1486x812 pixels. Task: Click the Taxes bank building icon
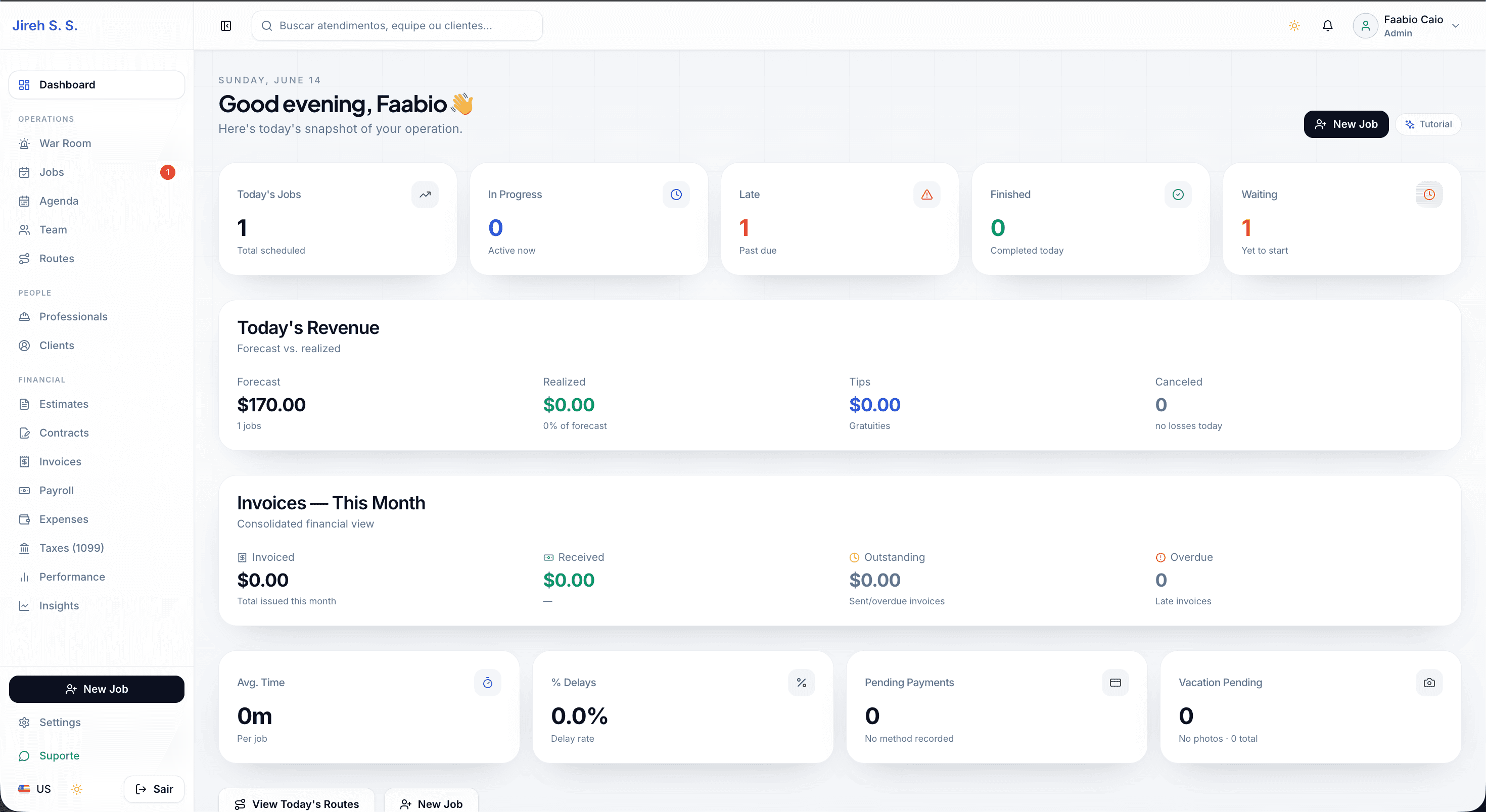click(x=24, y=548)
